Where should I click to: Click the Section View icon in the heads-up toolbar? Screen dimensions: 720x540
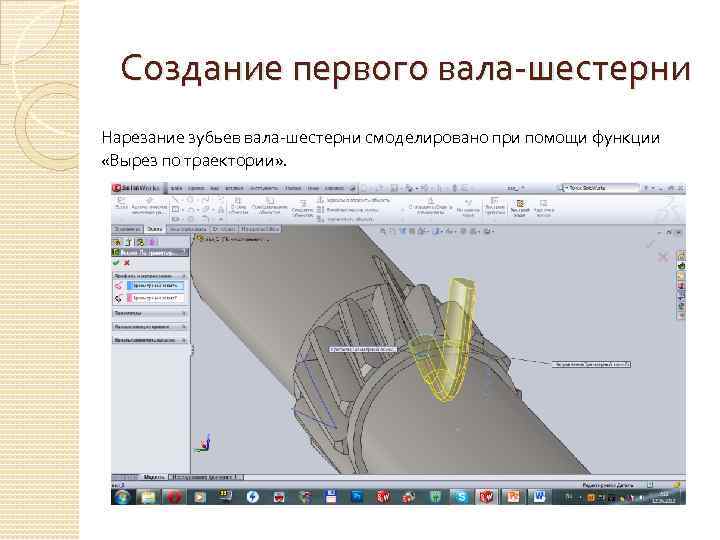[x=413, y=231]
